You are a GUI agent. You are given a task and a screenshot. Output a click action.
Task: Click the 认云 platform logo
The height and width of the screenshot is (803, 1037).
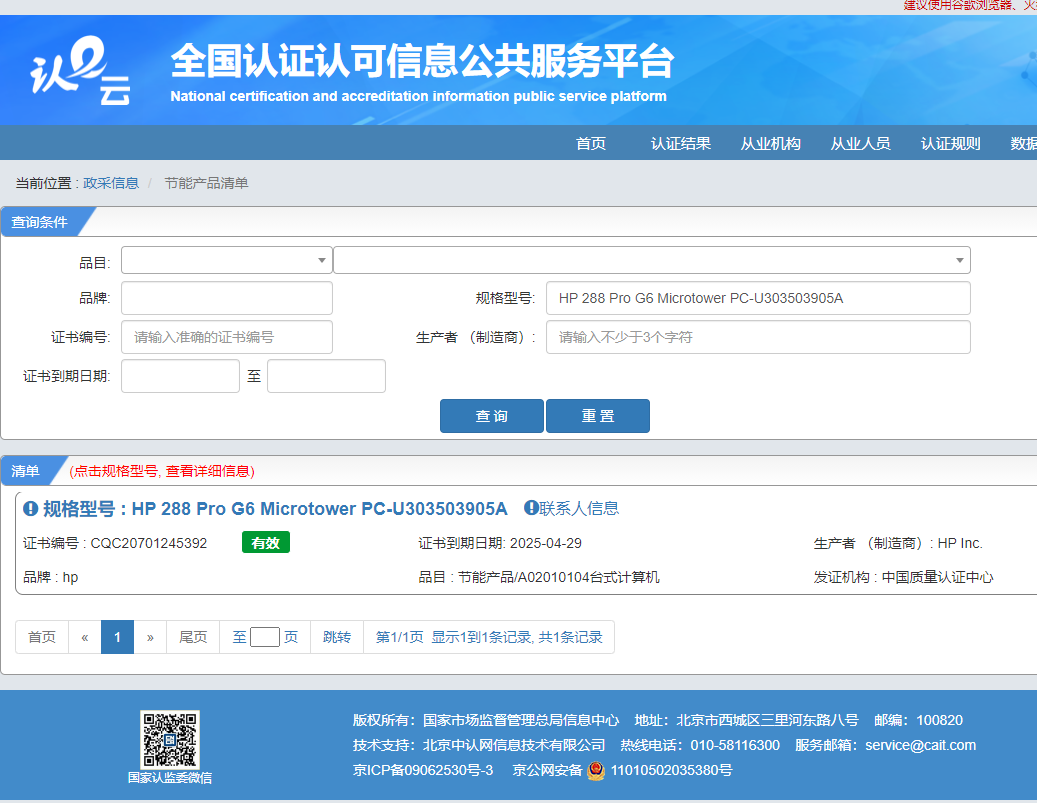point(80,70)
